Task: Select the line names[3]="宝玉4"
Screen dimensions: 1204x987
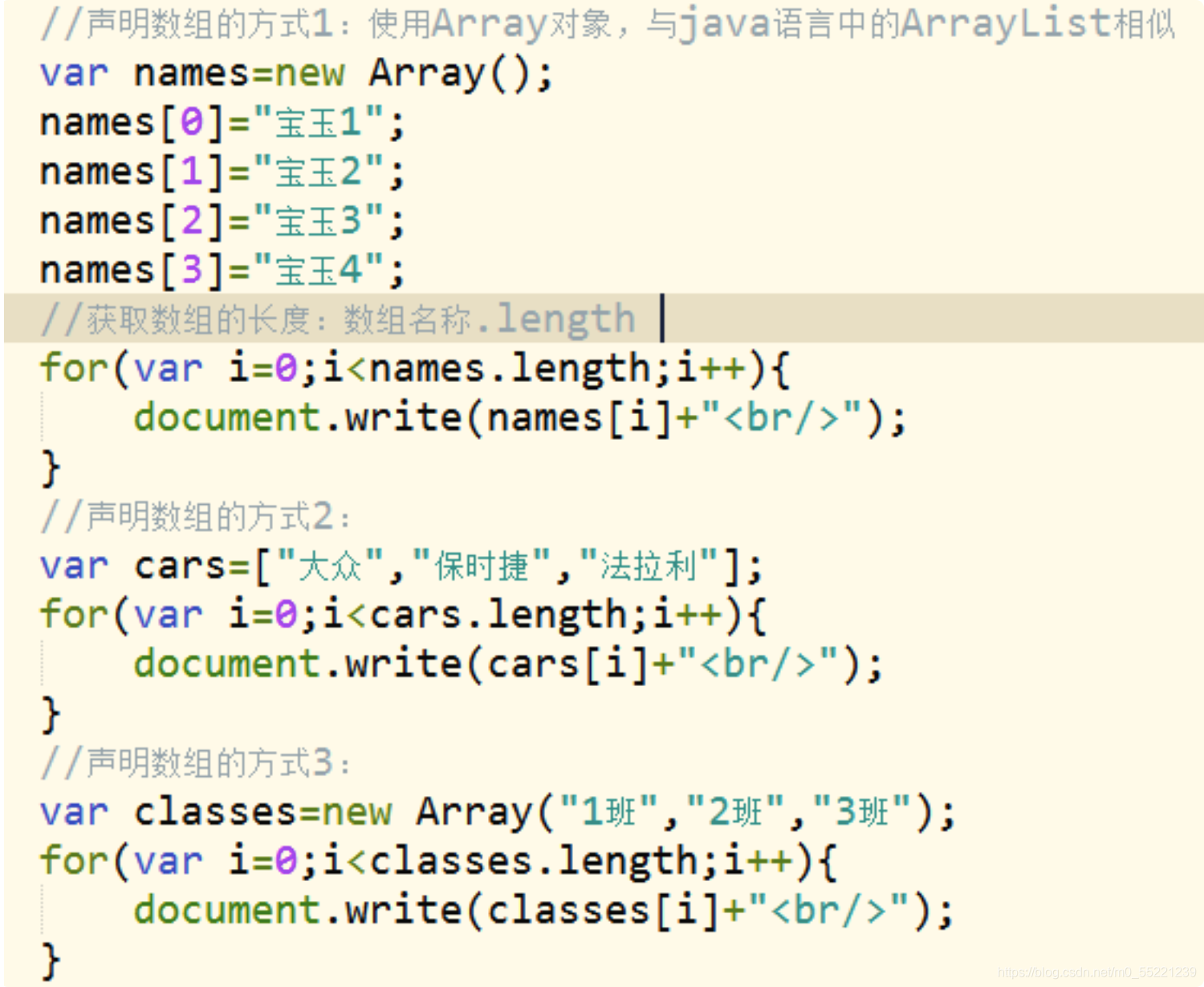Action: coord(222,270)
